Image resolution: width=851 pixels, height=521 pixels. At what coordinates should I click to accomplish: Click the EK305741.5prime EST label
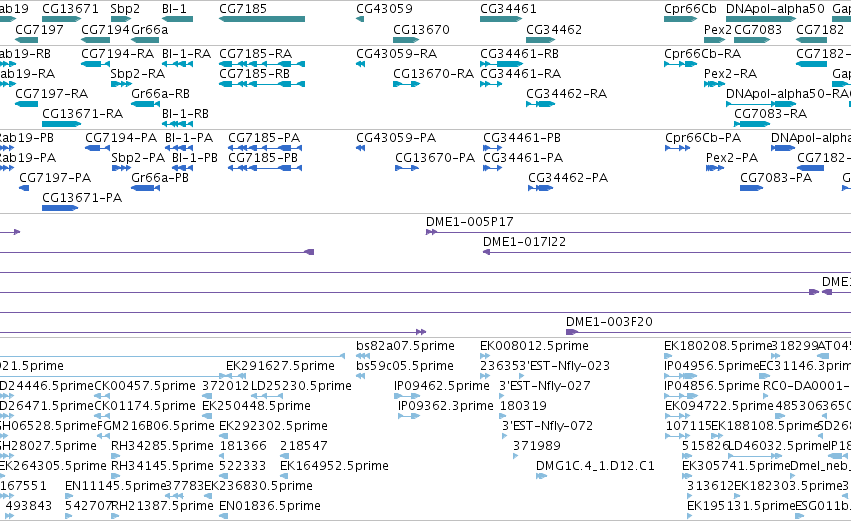[736, 467]
